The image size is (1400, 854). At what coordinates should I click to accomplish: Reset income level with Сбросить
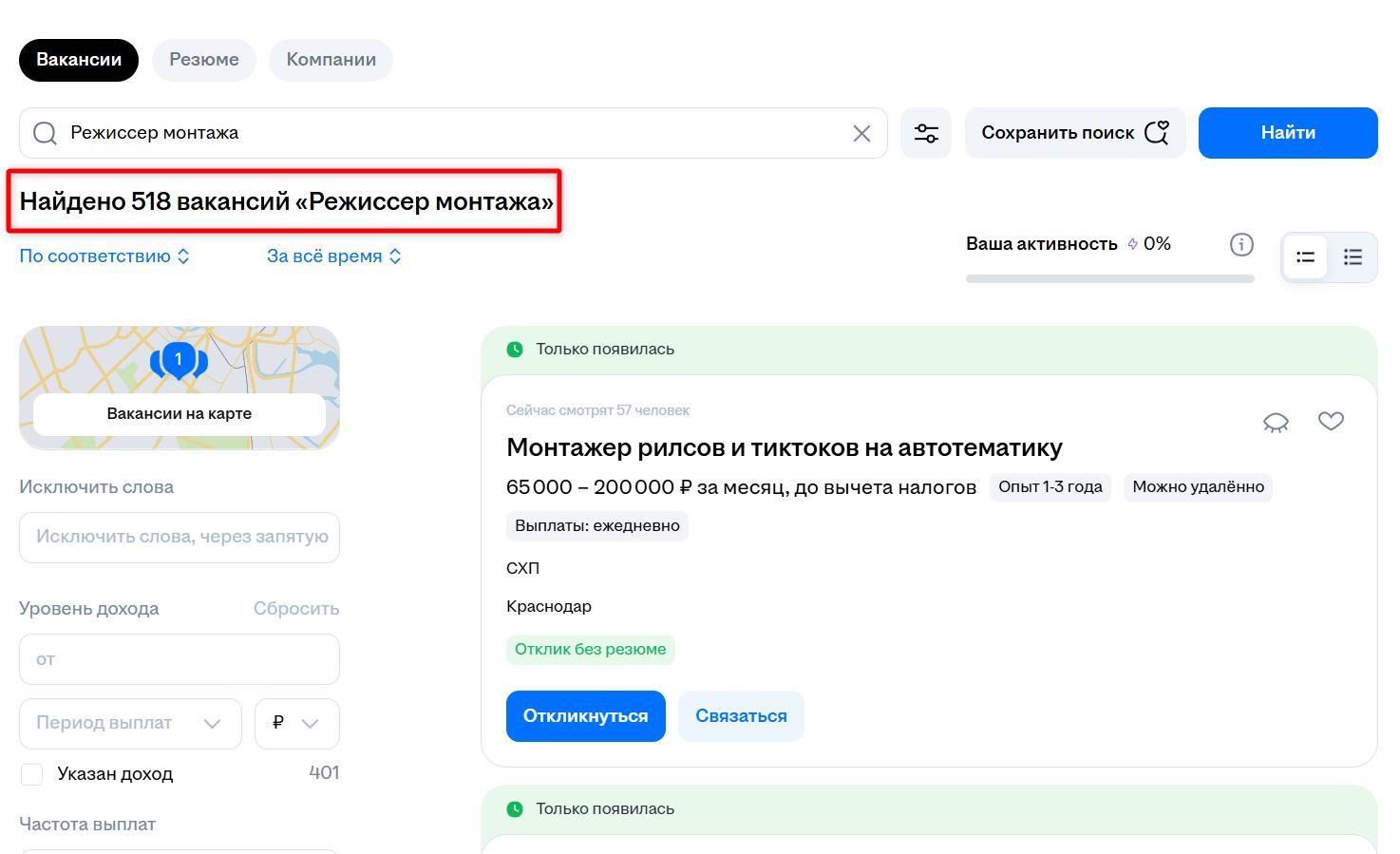point(296,609)
